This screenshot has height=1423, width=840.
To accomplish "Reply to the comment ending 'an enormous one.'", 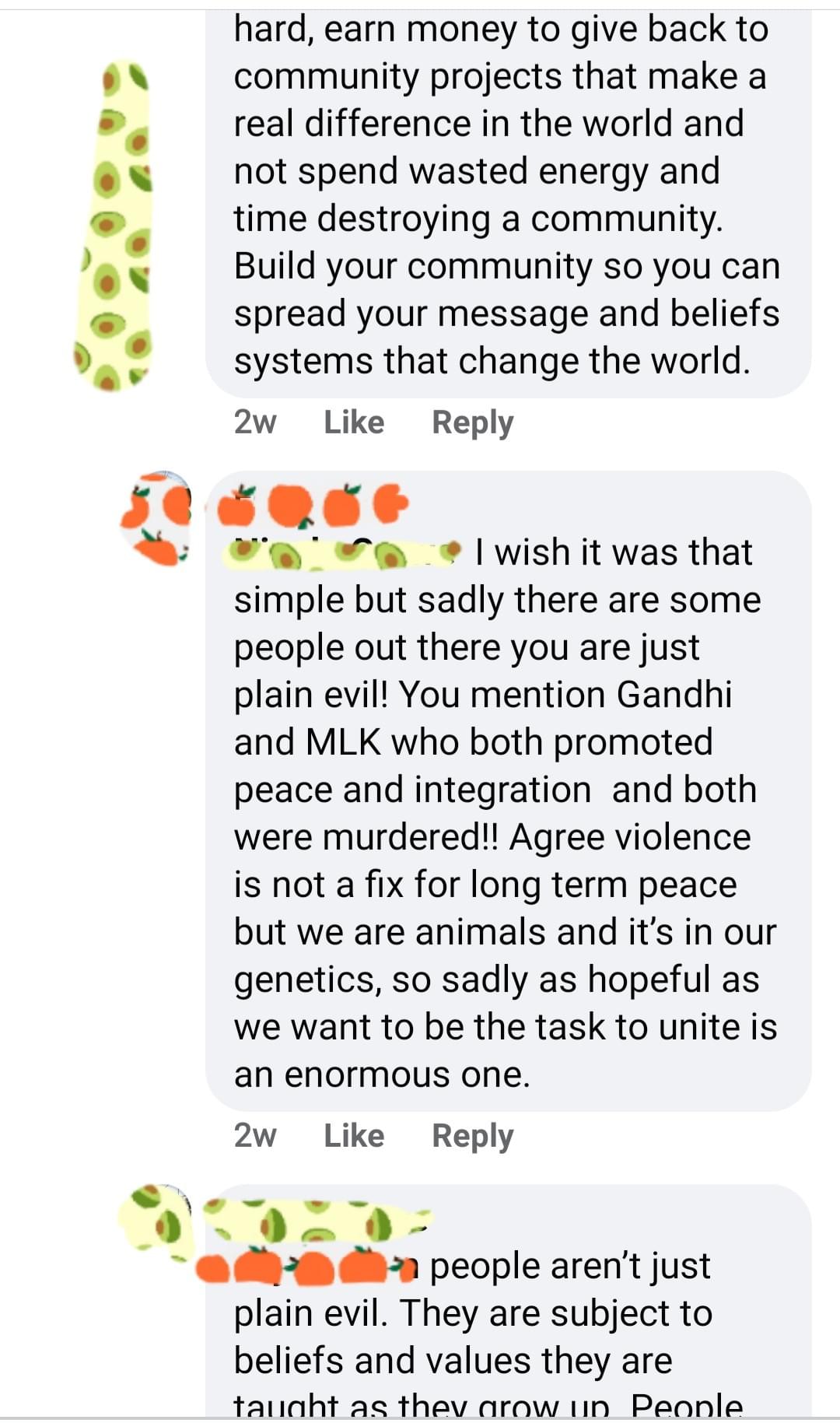I will [473, 1136].
